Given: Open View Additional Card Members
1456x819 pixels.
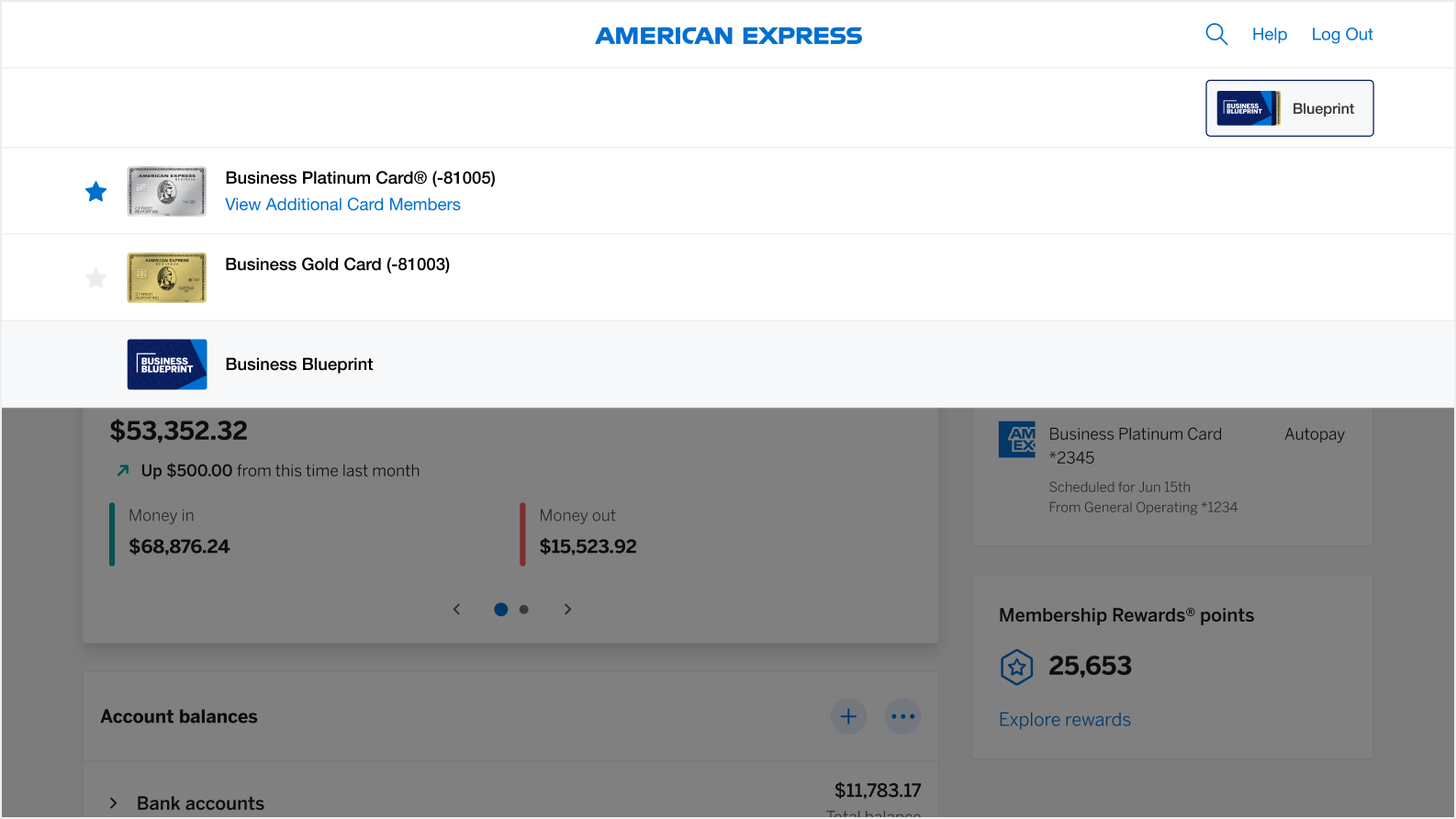Looking at the screenshot, I should pyautogui.click(x=342, y=204).
